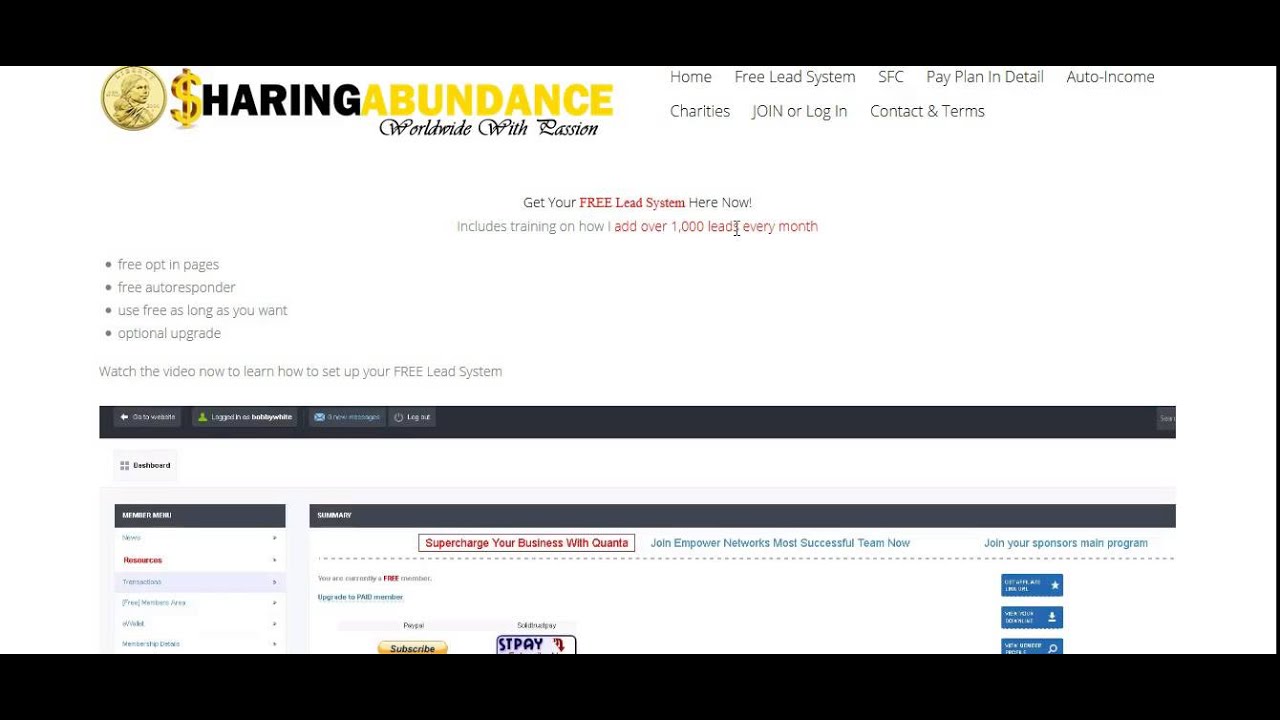Click the Go to website button
This screenshot has width=1280, height=720.
(147, 417)
